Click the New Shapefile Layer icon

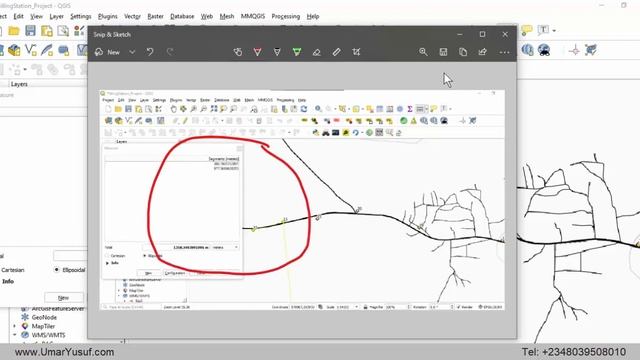(x=31, y=50)
